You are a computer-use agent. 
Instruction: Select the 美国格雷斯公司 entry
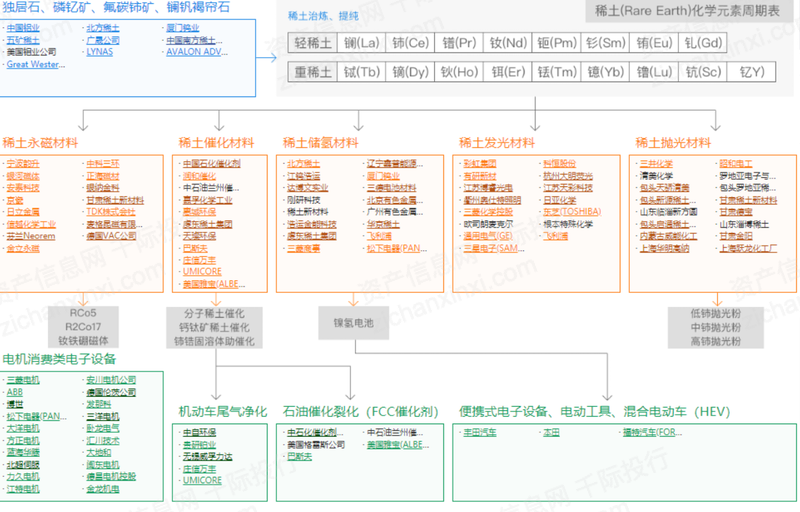pos(316,445)
